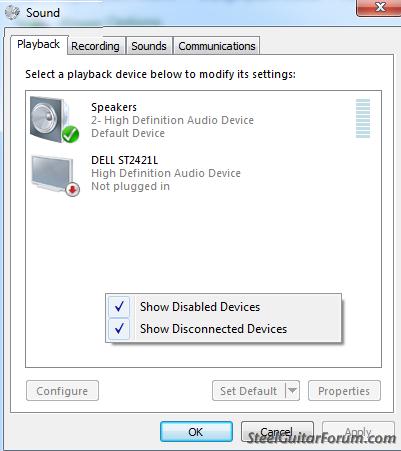Click the Set Default button
Screen dimensions: 401x451
[249, 391]
